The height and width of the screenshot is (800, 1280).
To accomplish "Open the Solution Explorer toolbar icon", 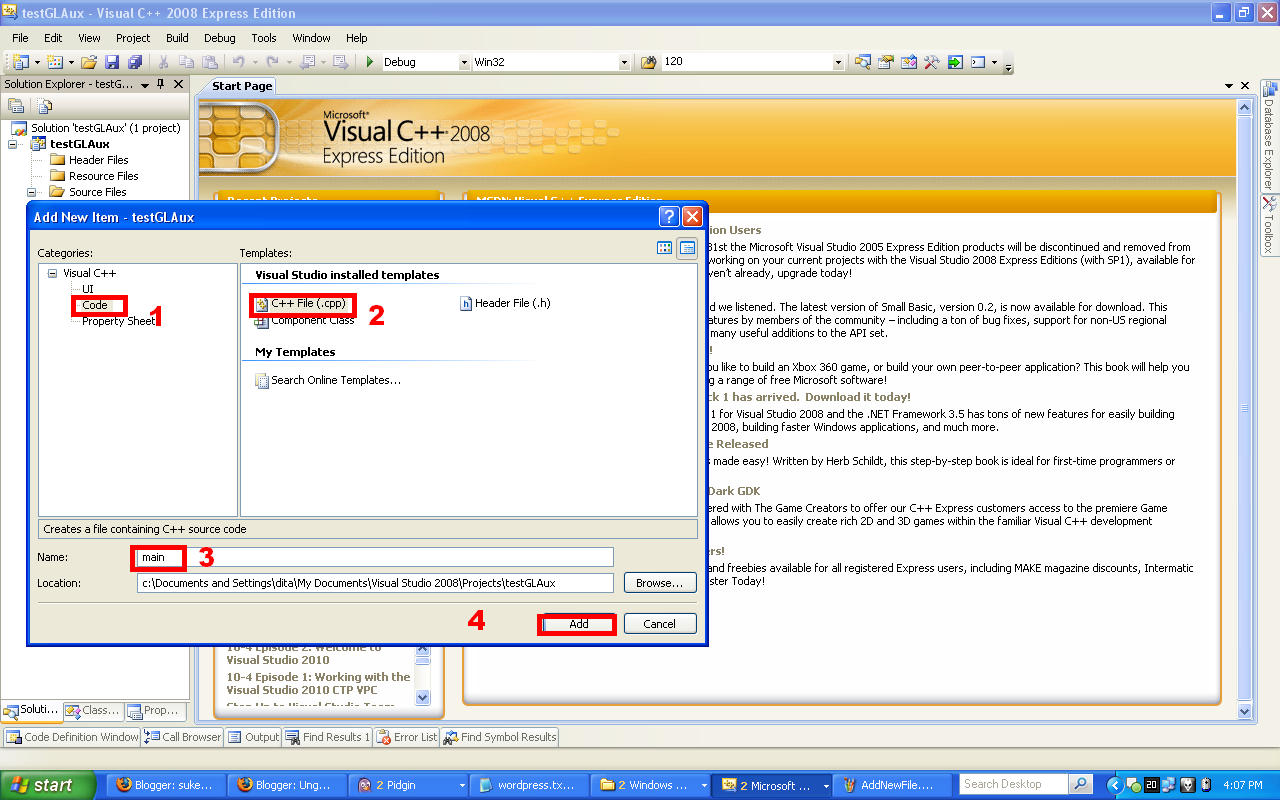I will [862, 62].
